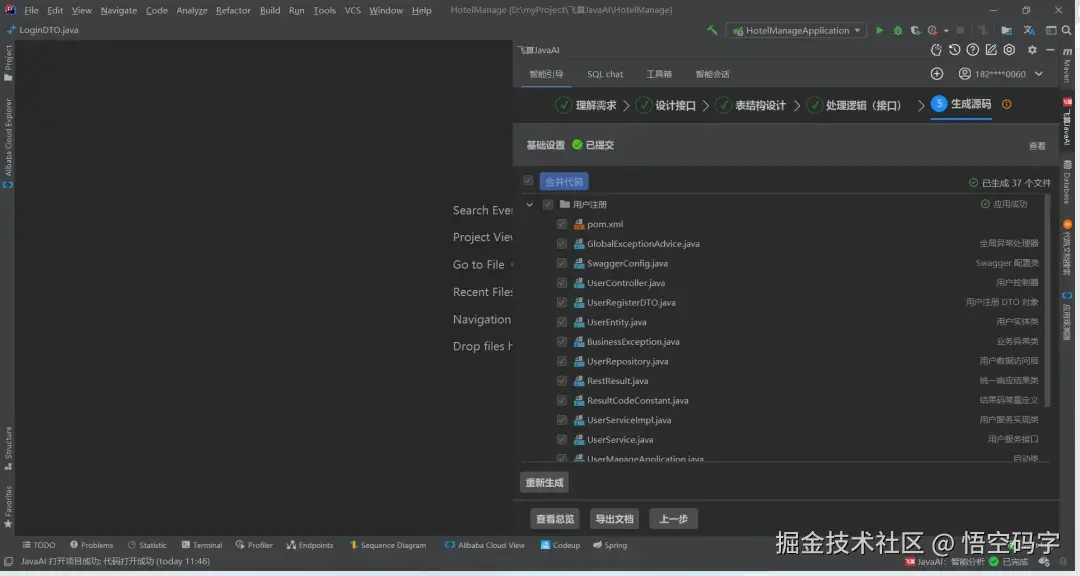Toggle SwaggerConfig.java checkbox
The width and height of the screenshot is (1080, 576).
coord(562,263)
